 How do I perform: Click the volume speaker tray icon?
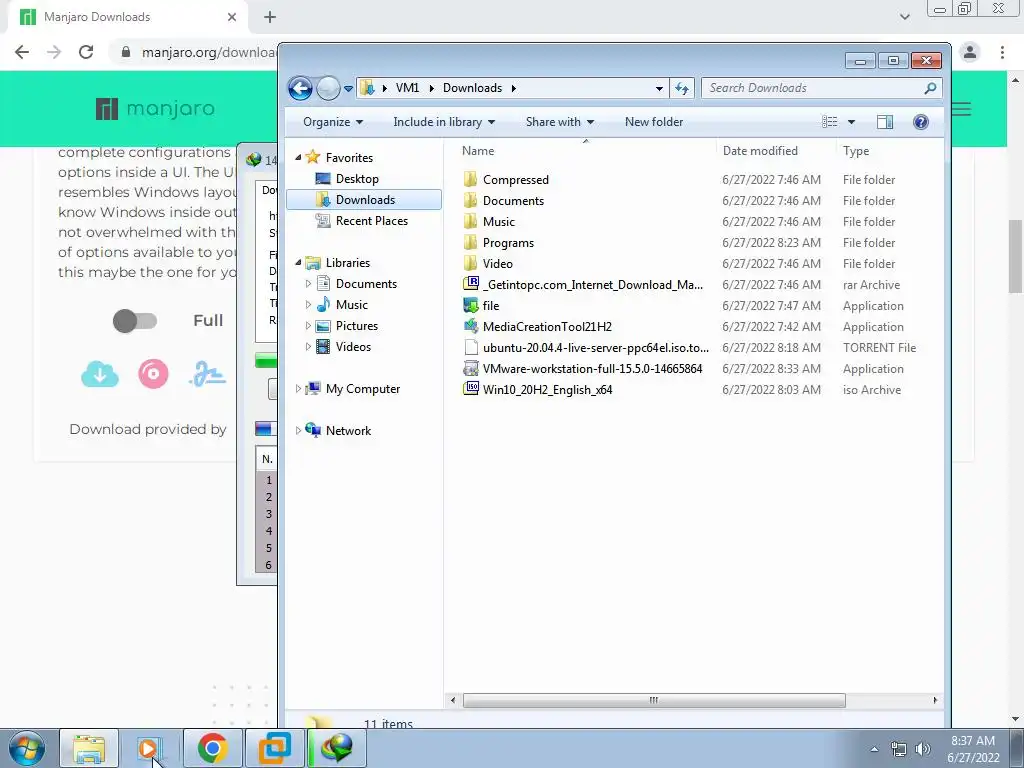[x=922, y=749]
